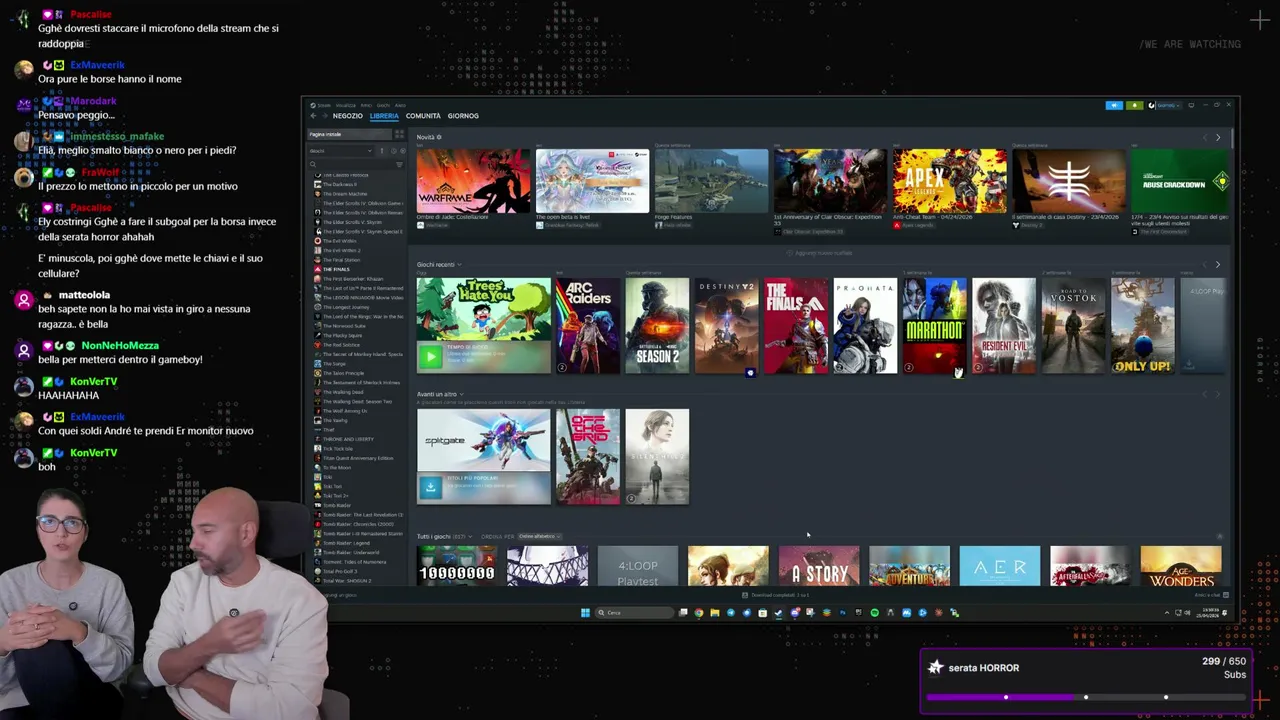Open Amici e chat at the bottom right

1212,595
